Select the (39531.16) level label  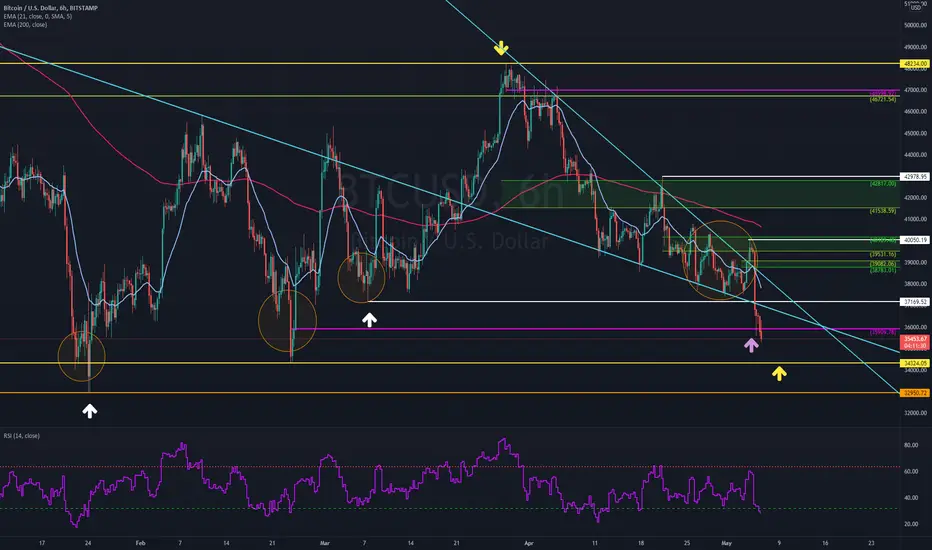tap(883, 254)
